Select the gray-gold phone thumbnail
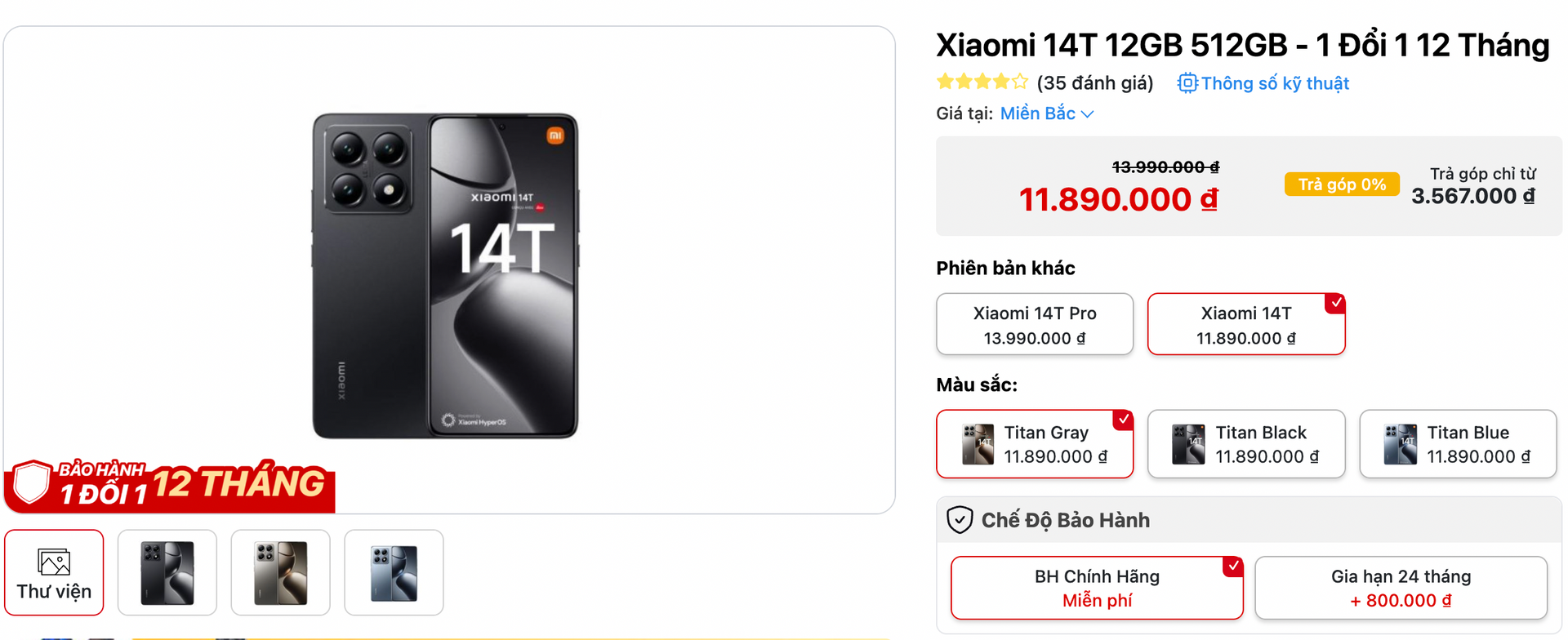 coord(281,572)
